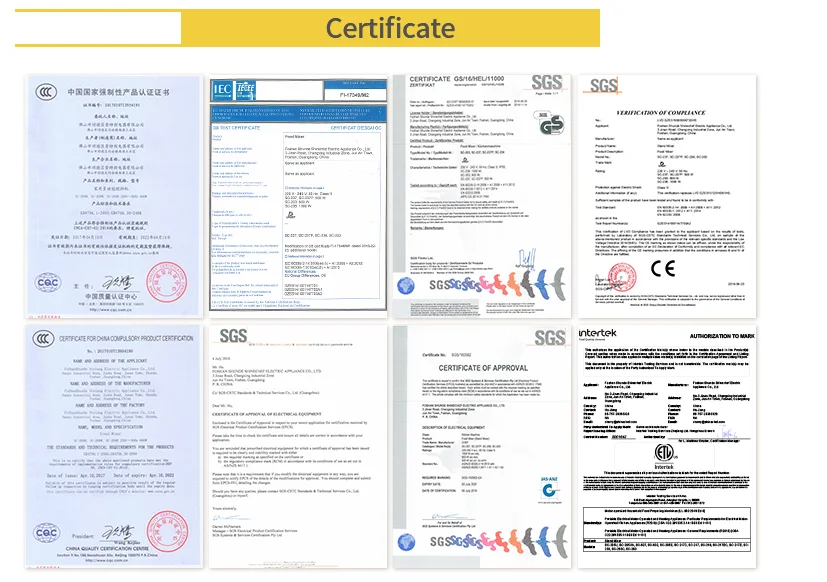Open the Verification of Compliance certificate thumbnail
827x582 pixels.
pyautogui.click(x=667, y=196)
